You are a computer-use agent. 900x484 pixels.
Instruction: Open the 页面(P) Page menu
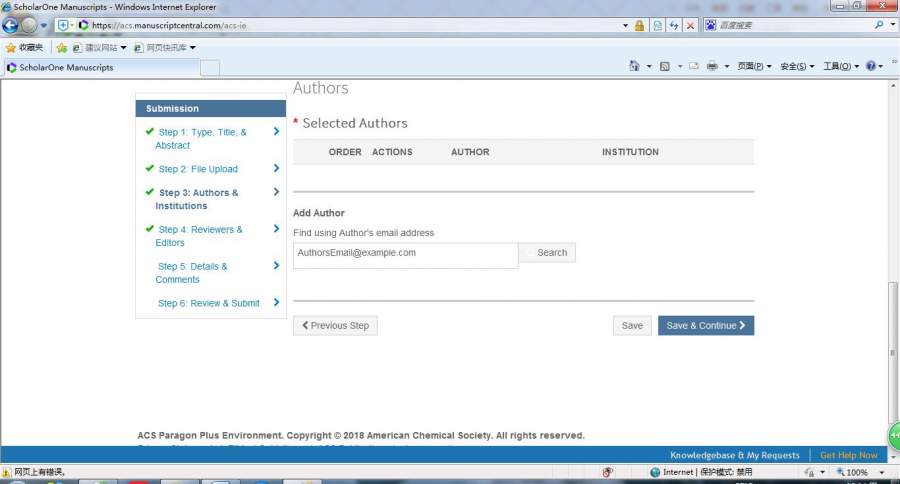(754, 66)
